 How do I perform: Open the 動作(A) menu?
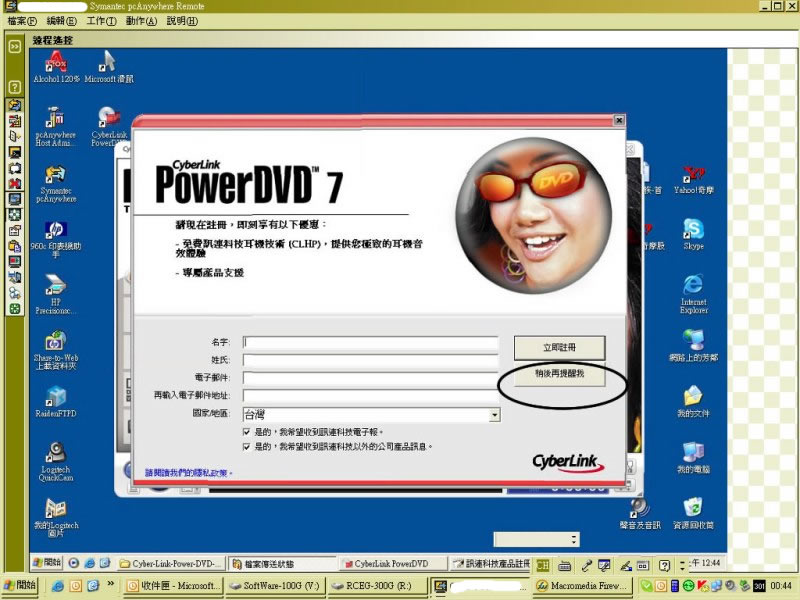[x=141, y=21]
